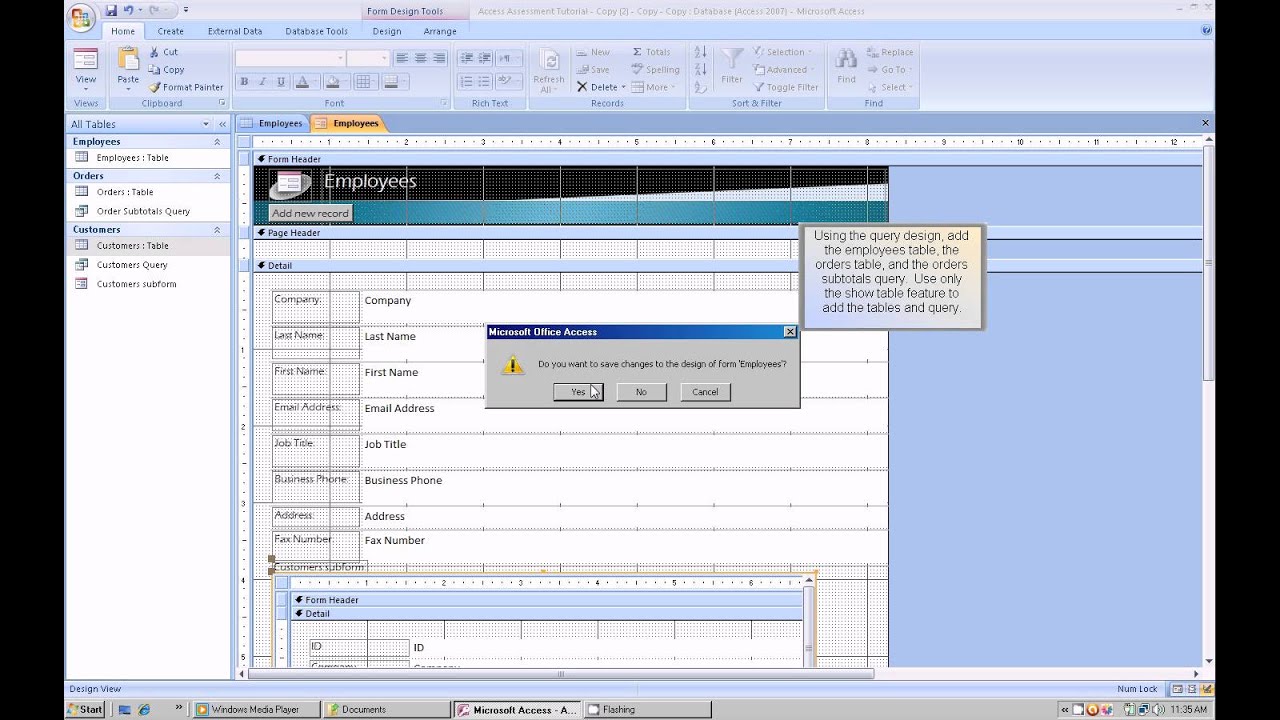Open the font size combo box
The image size is (1280, 720).
[368, 58]
